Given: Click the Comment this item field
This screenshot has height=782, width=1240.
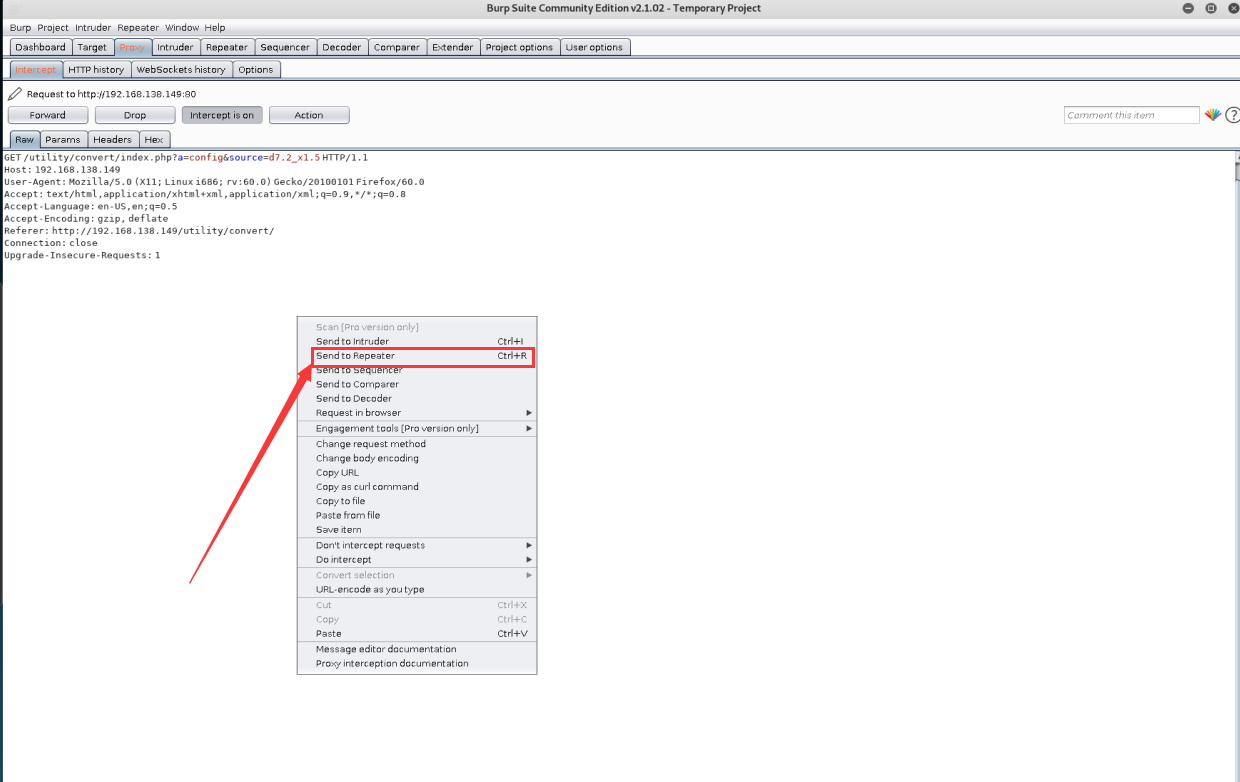Looking at the screenshot, I should click(x=1131, y=115).
